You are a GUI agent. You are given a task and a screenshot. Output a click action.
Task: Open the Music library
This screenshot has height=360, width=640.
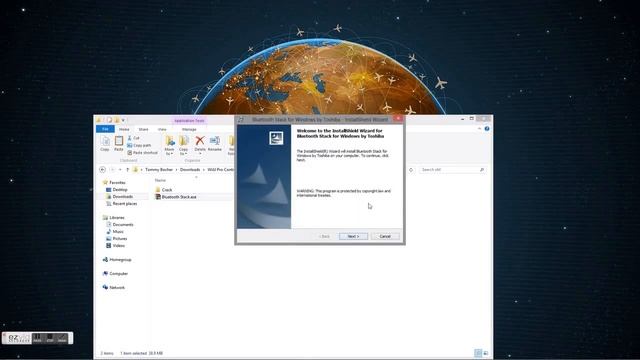[115, 231]
